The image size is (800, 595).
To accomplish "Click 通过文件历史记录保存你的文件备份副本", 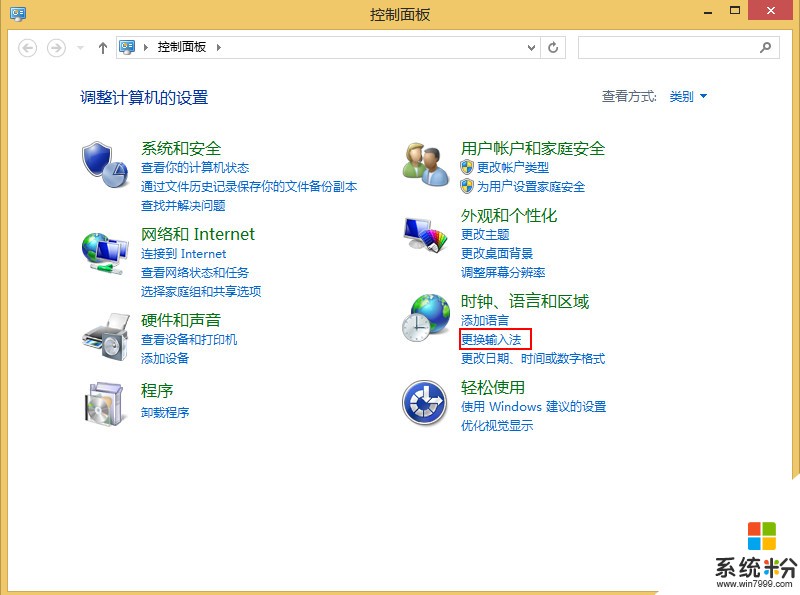I will pos(249,186).
